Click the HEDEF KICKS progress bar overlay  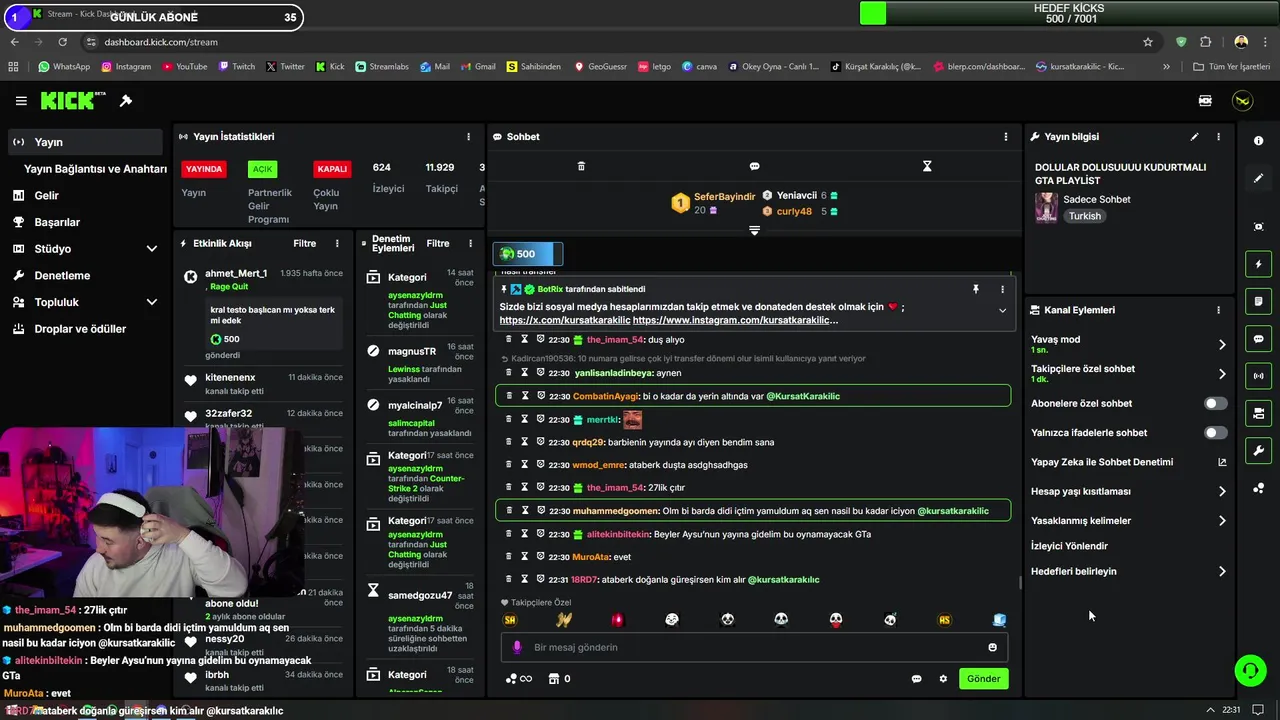[x=1069, y=14]
